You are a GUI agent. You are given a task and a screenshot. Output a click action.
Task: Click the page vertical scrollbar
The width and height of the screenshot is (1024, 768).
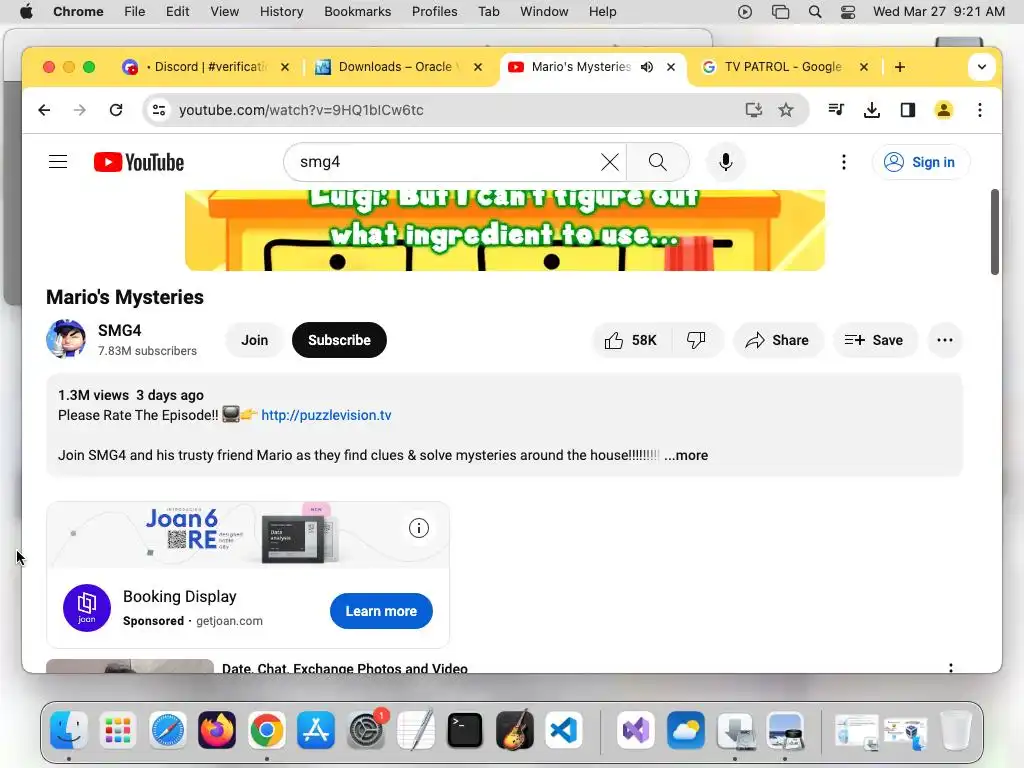pos(995,232)
